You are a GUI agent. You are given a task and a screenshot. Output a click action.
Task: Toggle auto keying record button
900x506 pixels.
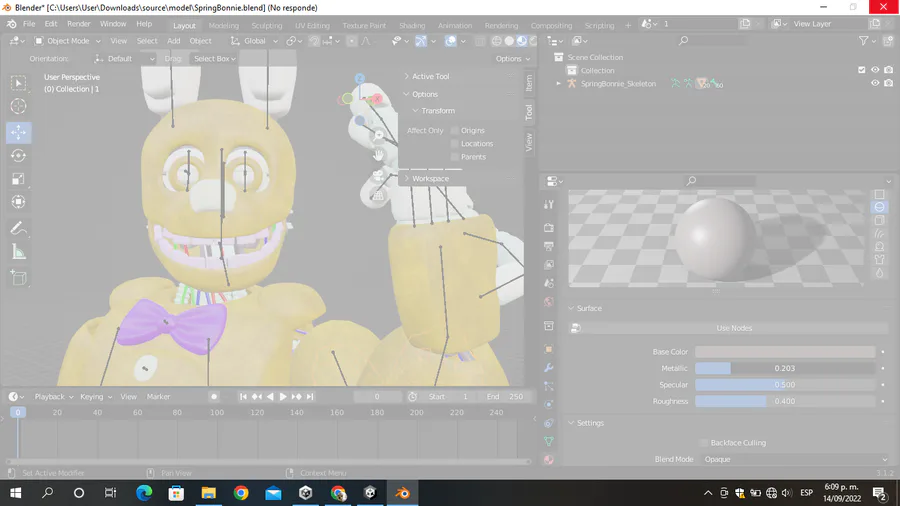(214, 396)
